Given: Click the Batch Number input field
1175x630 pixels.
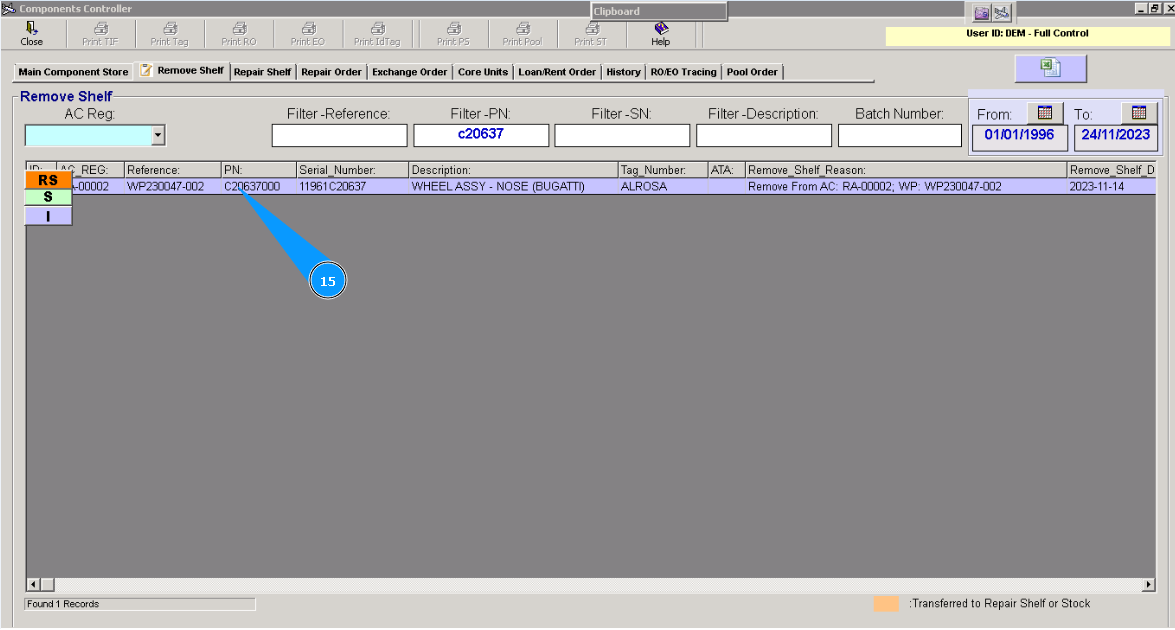Looking at the screenshot, I should pos(899,136).
